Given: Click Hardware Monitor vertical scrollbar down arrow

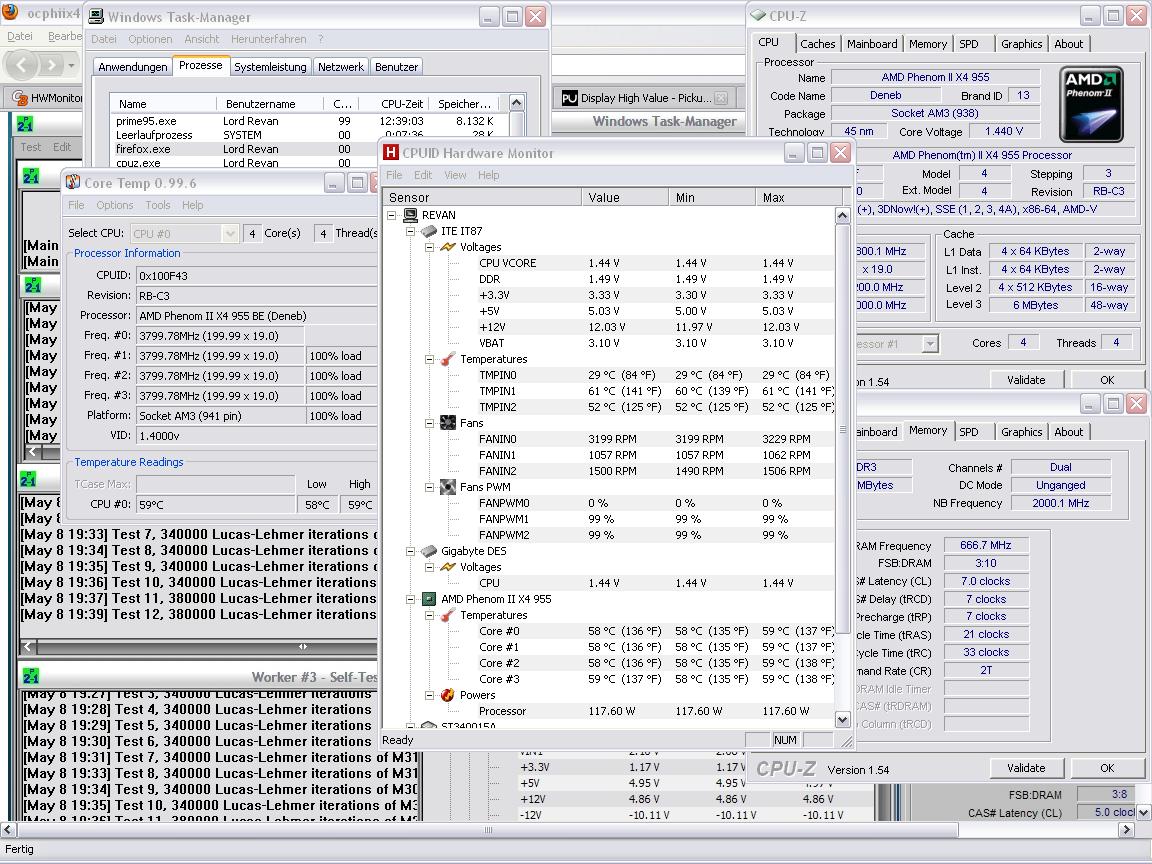Looking at the screenshot, I should 843,719.
